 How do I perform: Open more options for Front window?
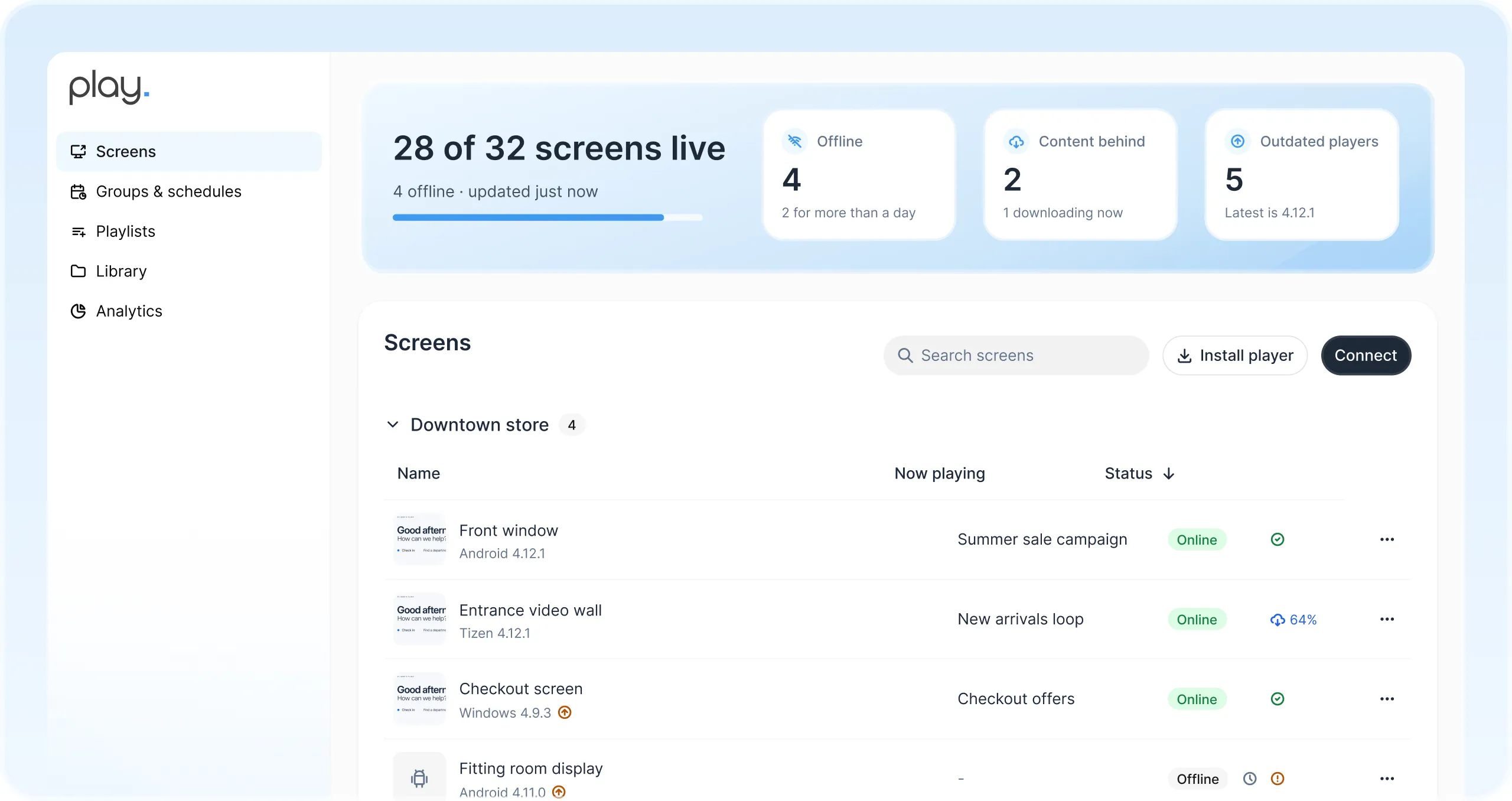click(1387, 539)
